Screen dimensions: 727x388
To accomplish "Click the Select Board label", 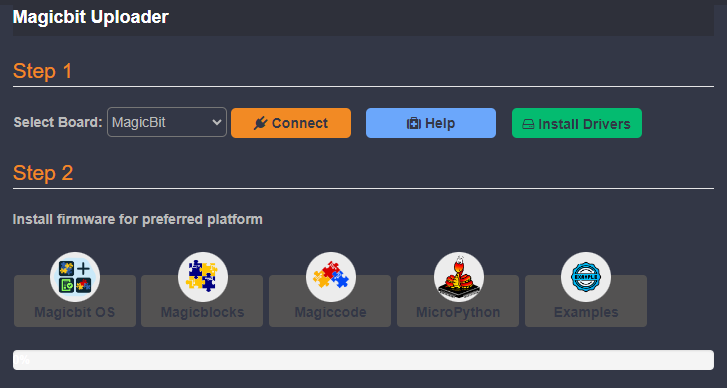I will (x=58, y=122).
